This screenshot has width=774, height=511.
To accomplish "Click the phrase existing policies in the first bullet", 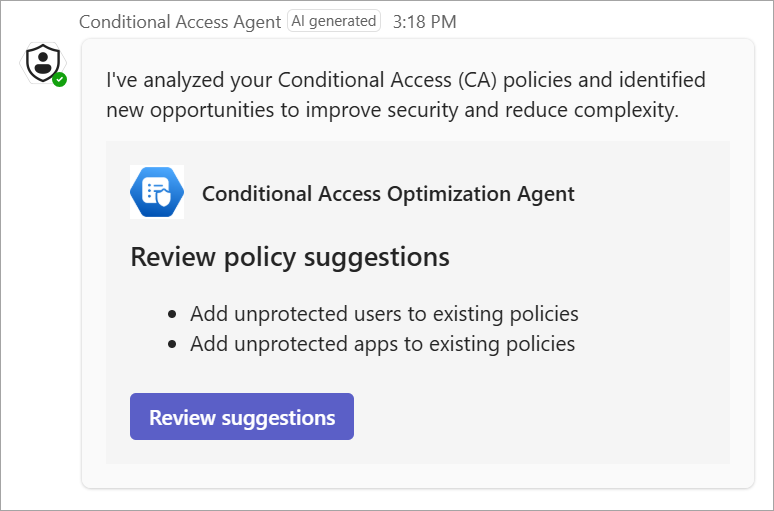I will pyautogui.click(x=504, y=314).
